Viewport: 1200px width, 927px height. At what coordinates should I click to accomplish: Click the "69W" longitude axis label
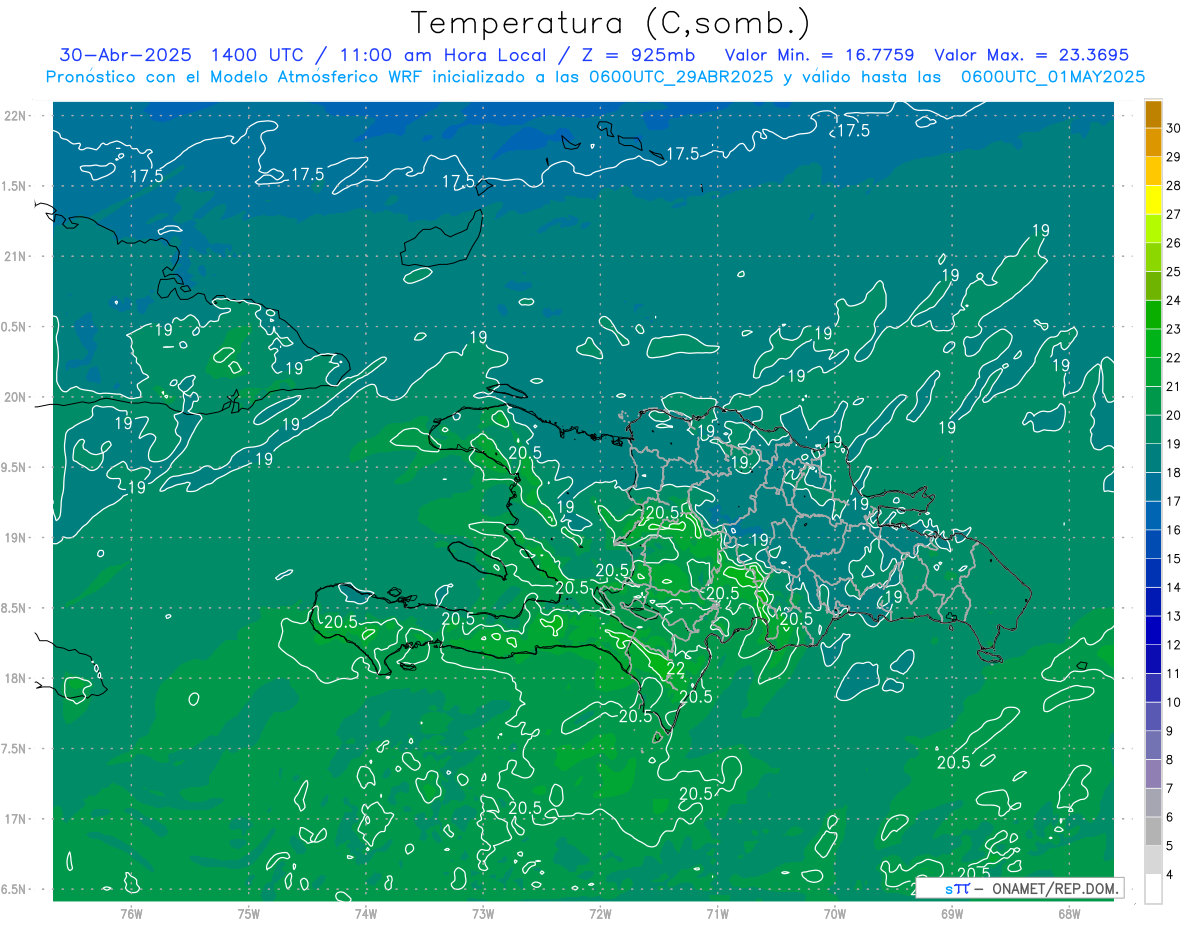coord(952,913)
